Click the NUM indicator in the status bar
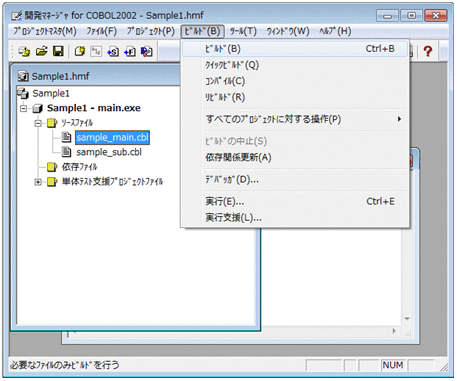 (393, 365)
